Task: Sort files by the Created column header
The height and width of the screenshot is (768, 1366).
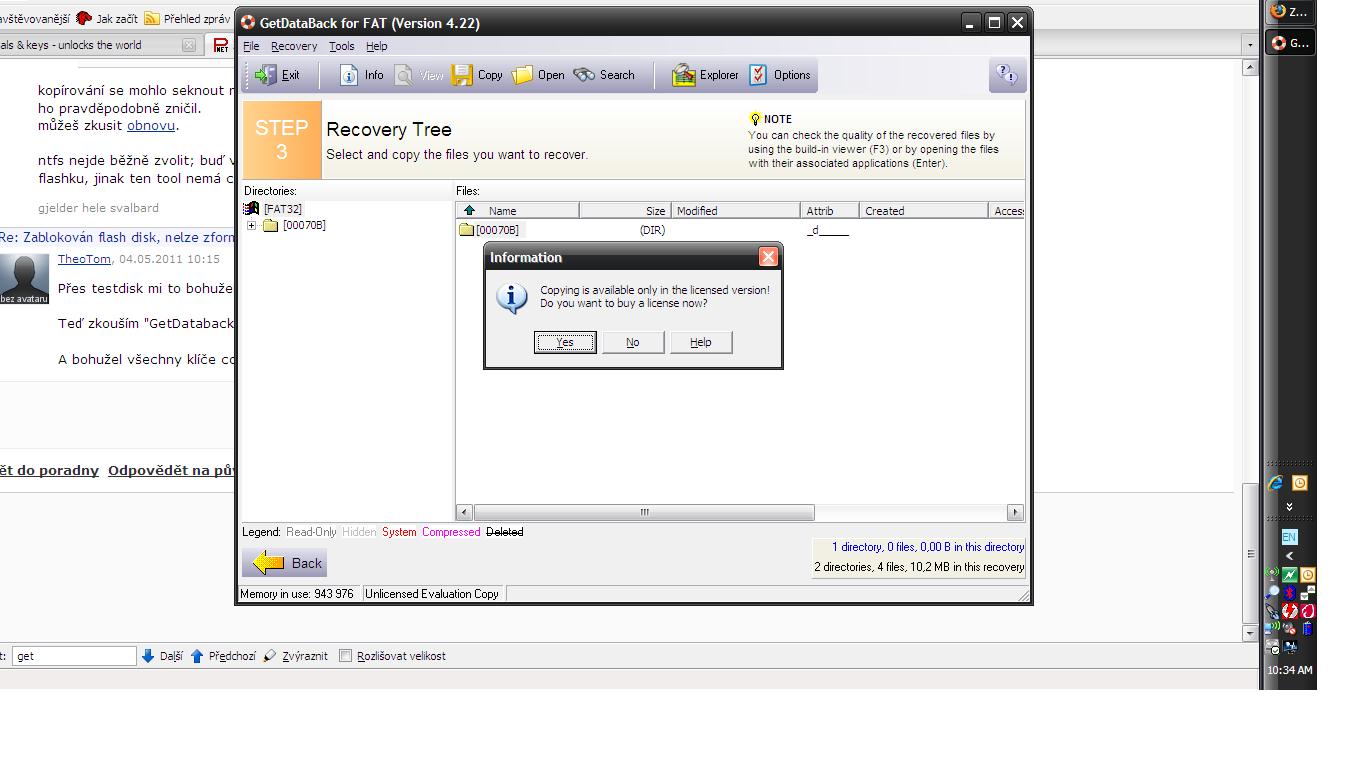Action: (924, 210)
